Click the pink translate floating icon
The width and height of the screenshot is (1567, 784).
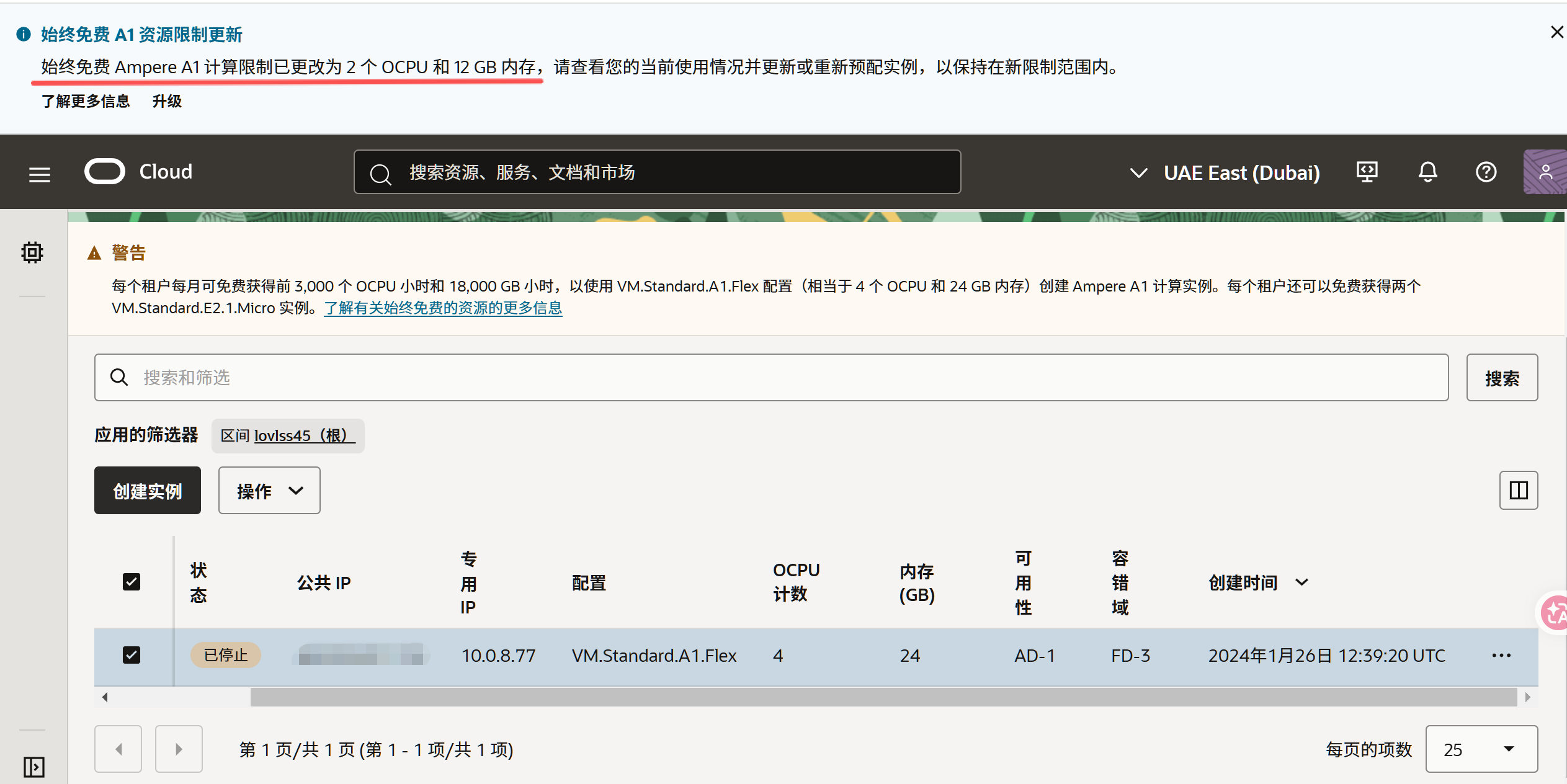tap(1555, 613)
